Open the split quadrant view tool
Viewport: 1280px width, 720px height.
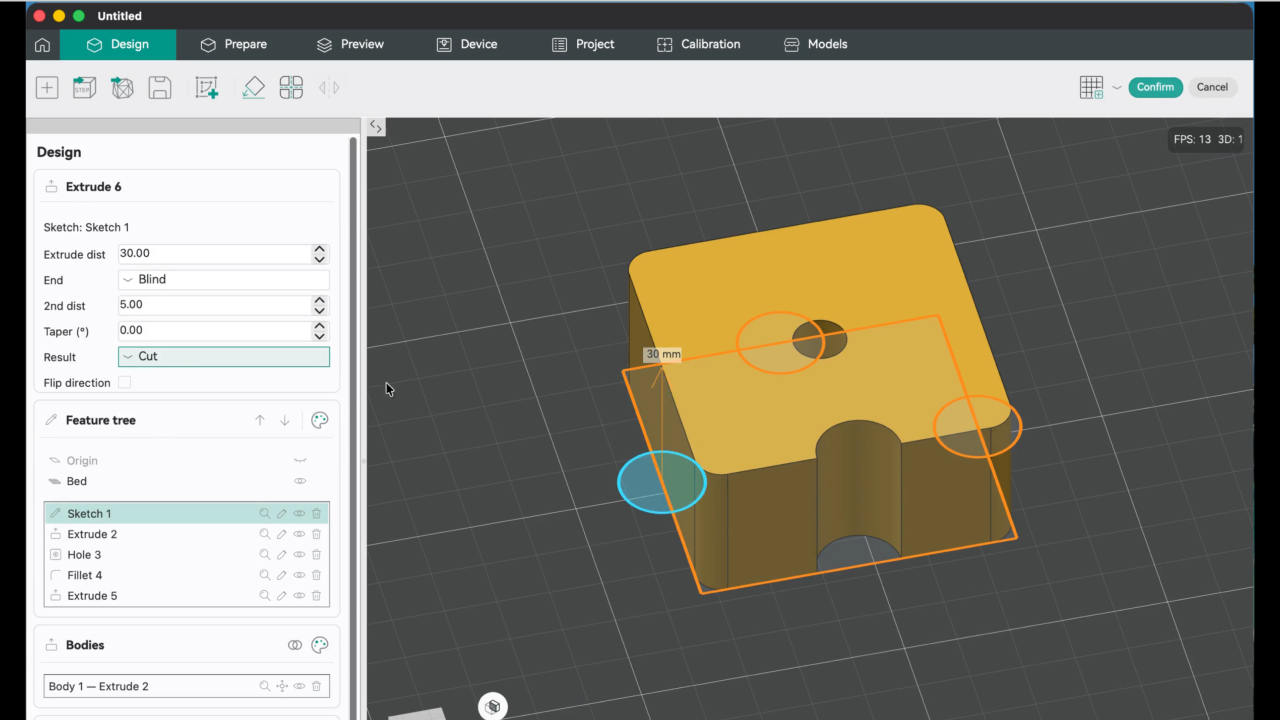click(291, 88)
